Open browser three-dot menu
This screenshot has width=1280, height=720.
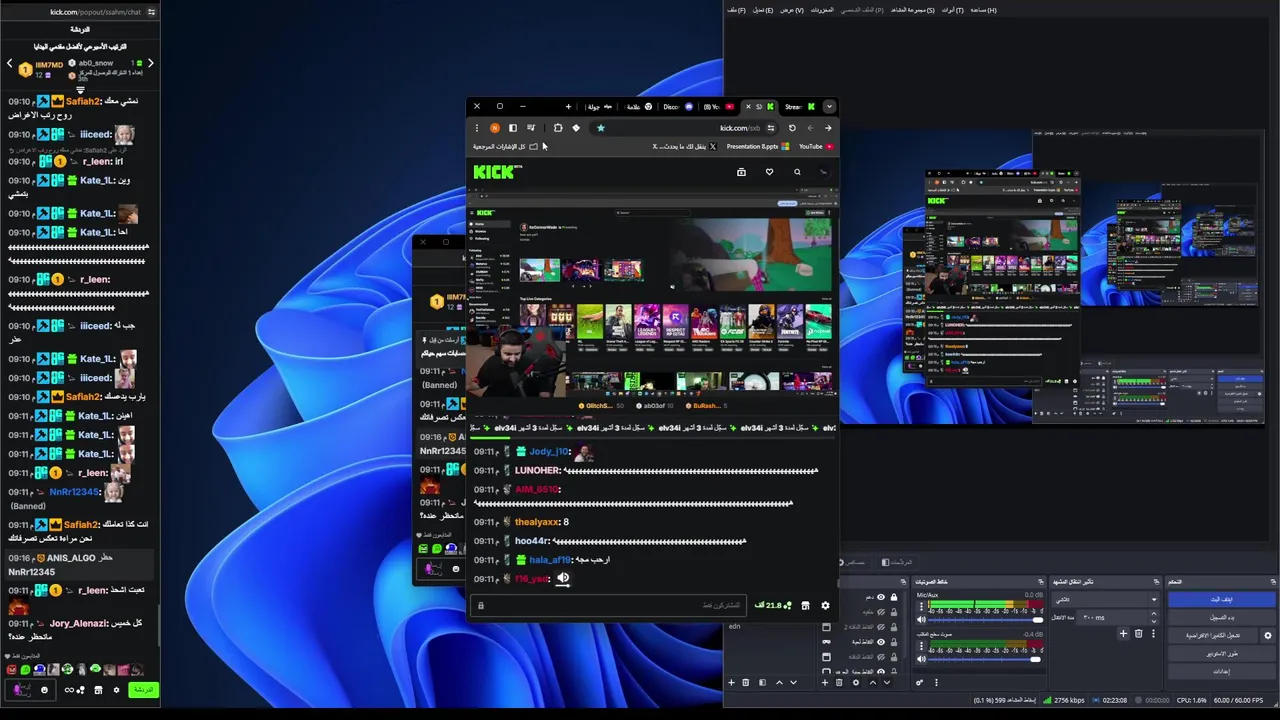(477, 128)
